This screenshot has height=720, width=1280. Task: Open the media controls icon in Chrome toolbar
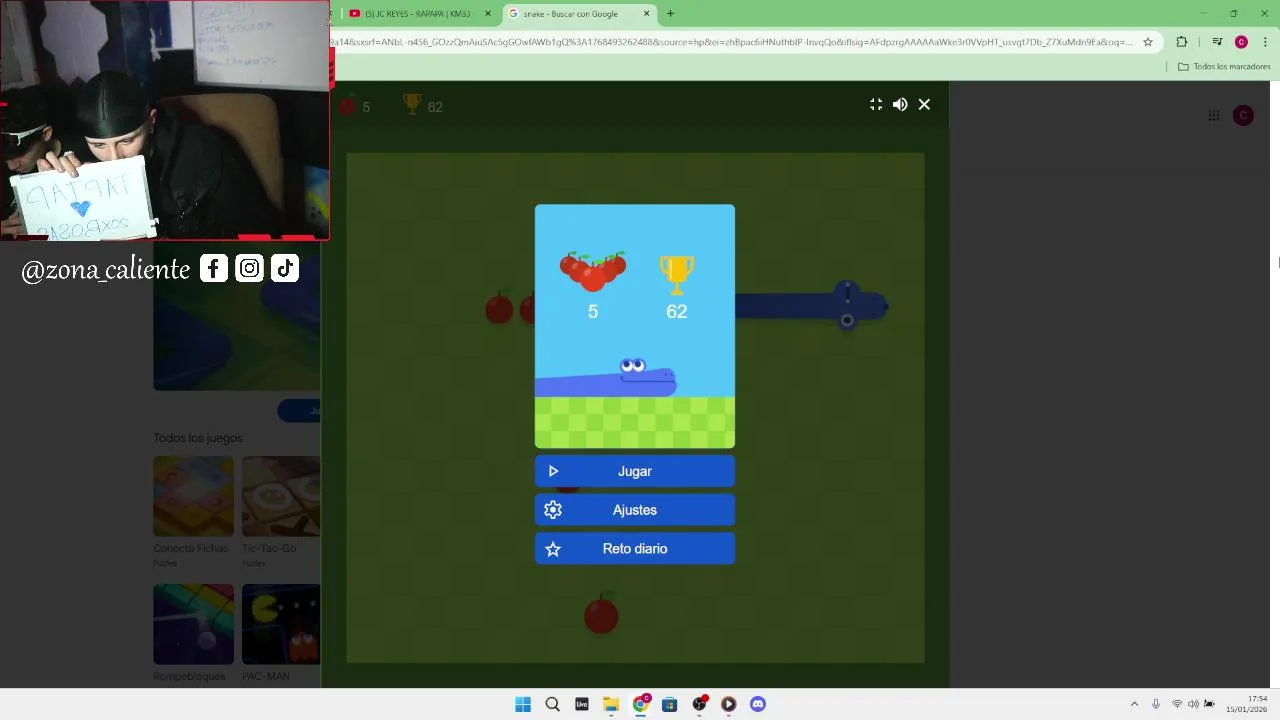(x=1217, y=42)
